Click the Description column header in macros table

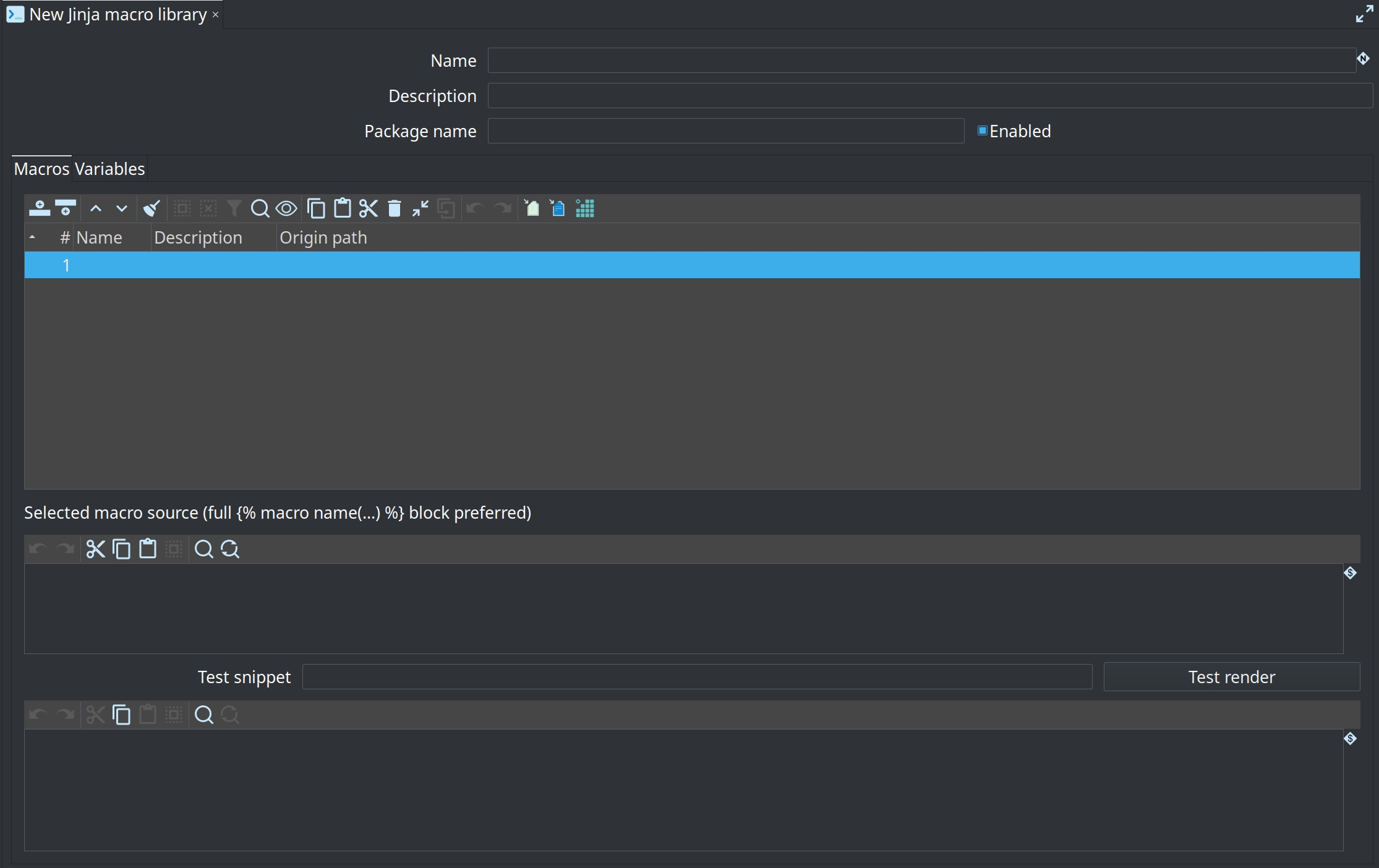click(213, 237)
